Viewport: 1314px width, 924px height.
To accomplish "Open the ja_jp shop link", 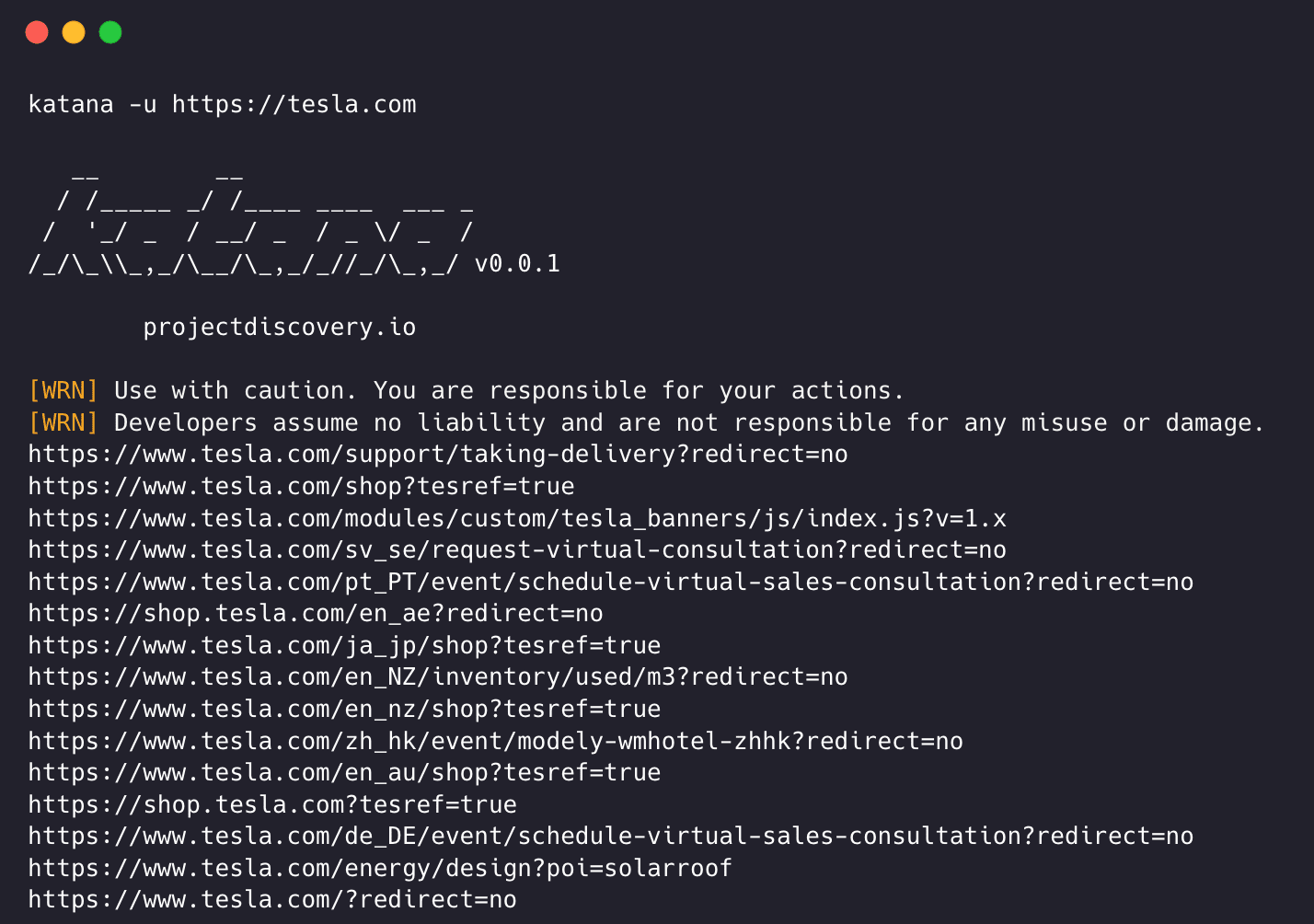I will 344,646.
